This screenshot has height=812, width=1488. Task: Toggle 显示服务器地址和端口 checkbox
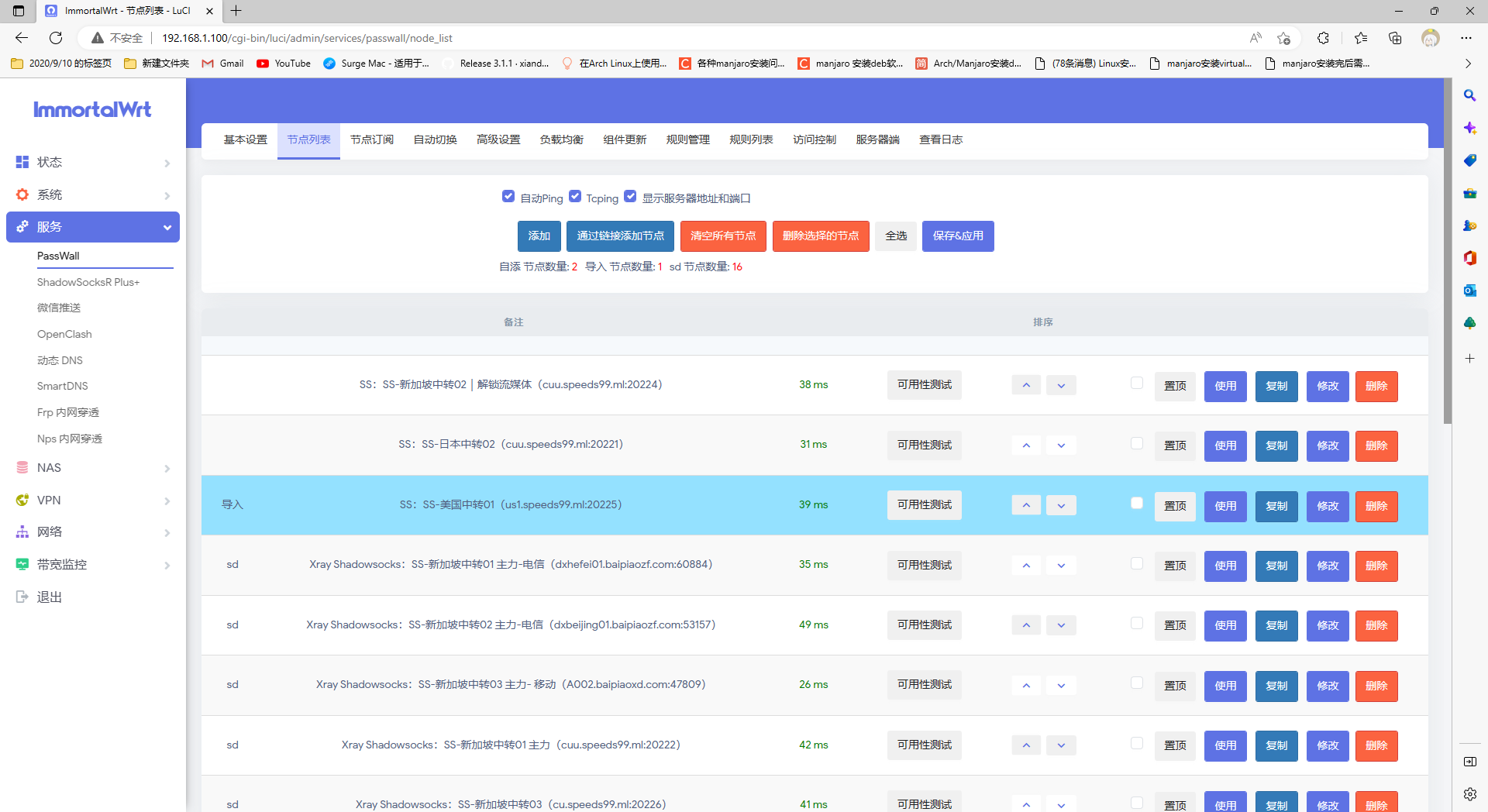(631, 197)
